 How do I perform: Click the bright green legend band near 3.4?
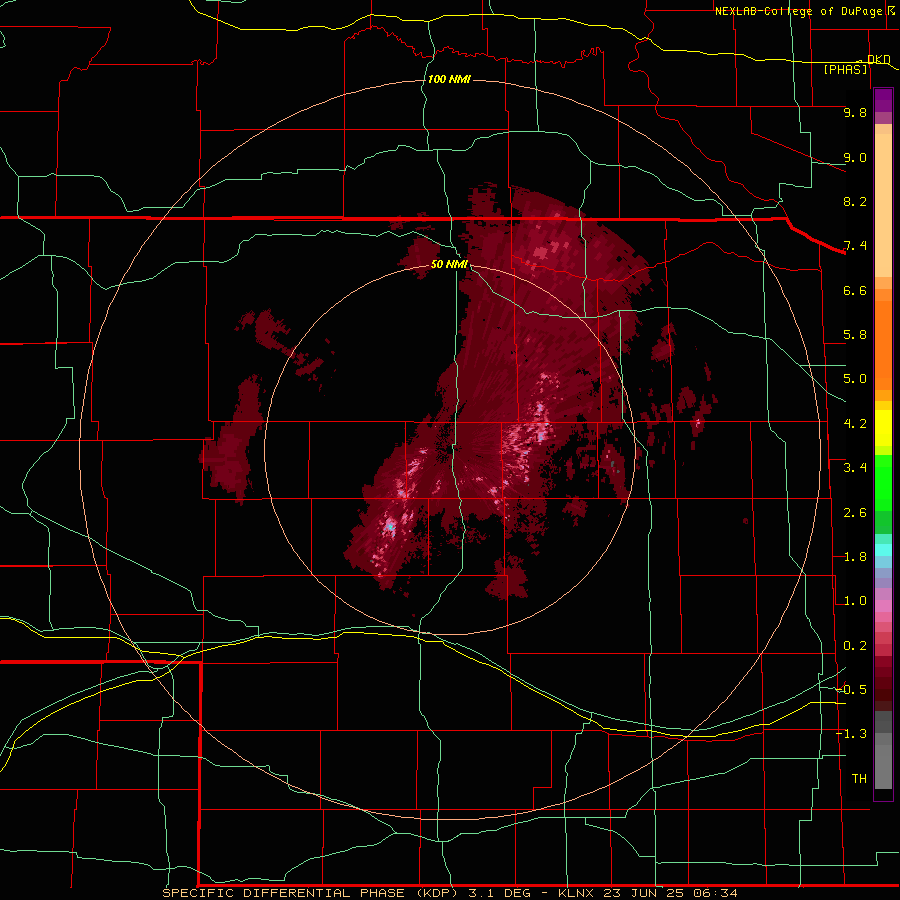[x=883, y=482]
